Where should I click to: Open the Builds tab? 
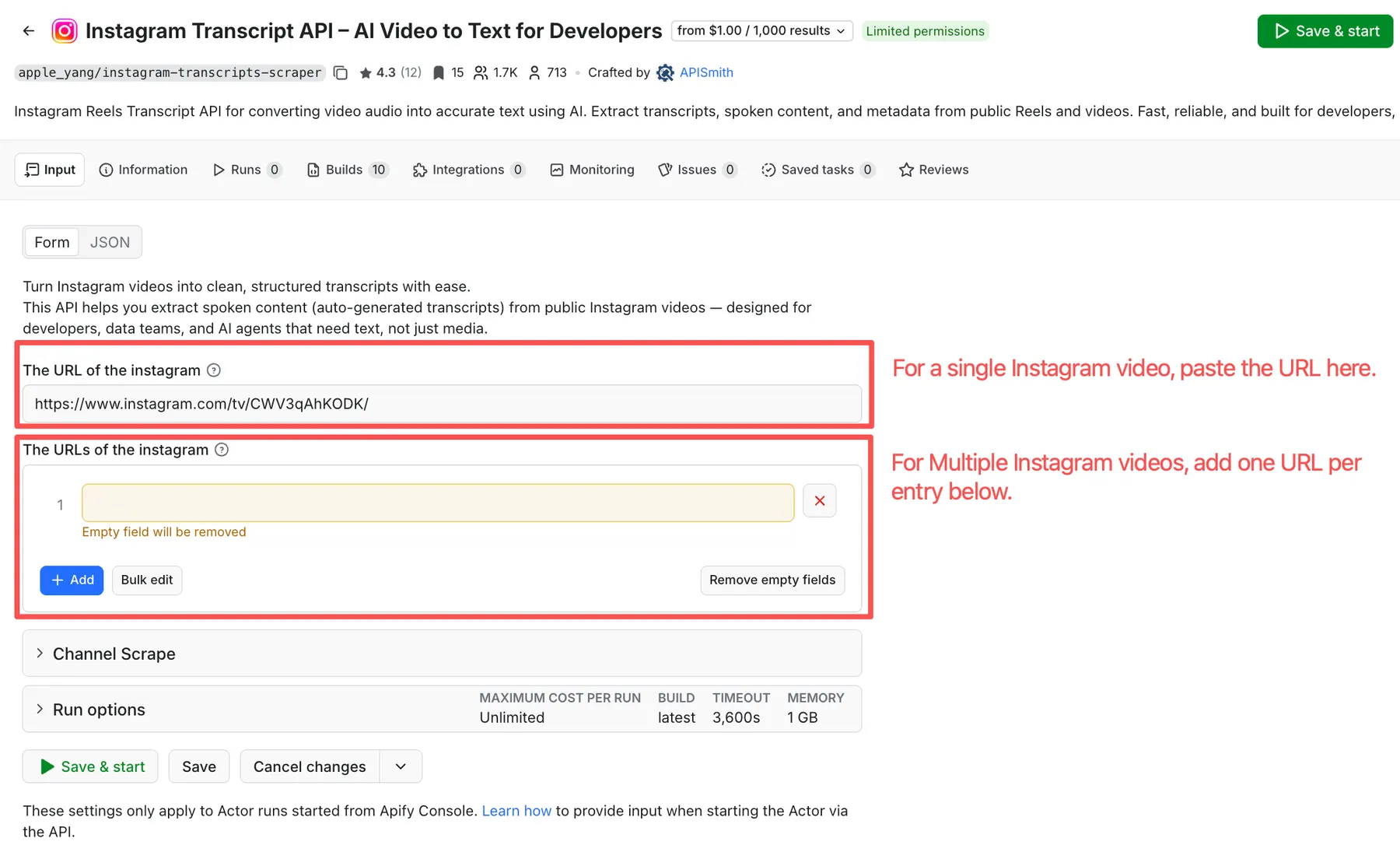point(347,170)
